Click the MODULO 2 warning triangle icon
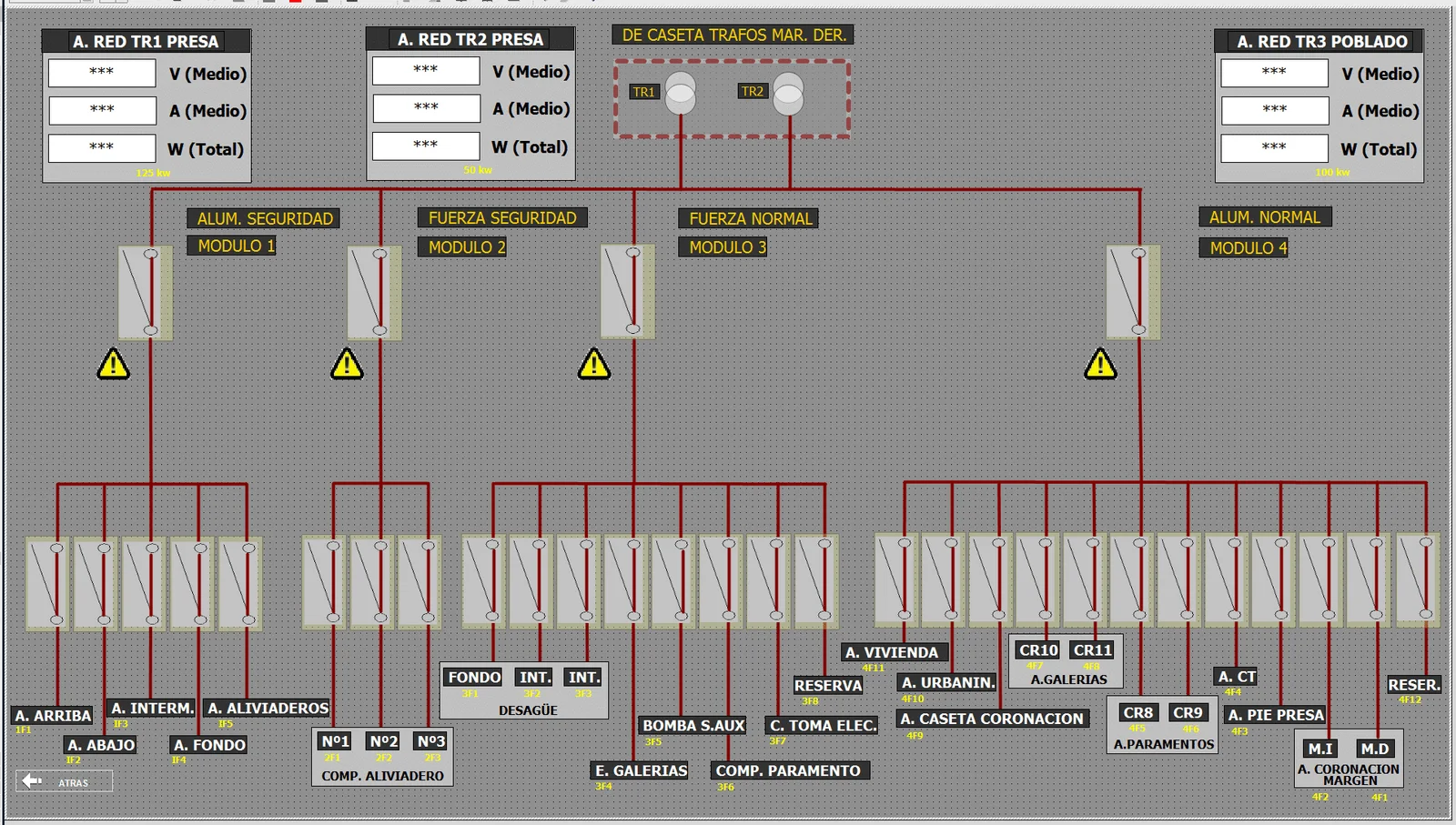Screen dimensions: 1456x825 tap(347, 364)
